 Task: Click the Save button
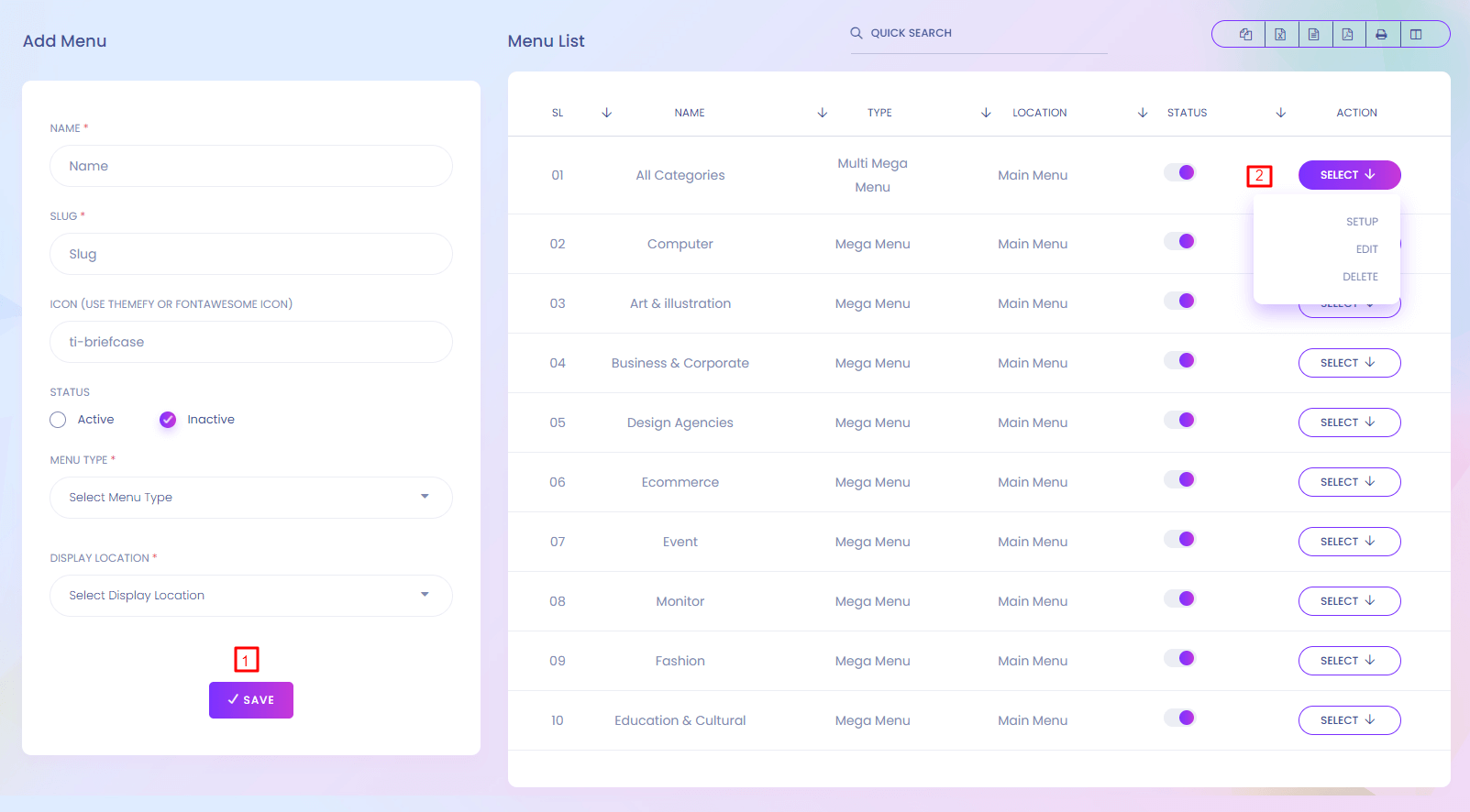point(251,700)
